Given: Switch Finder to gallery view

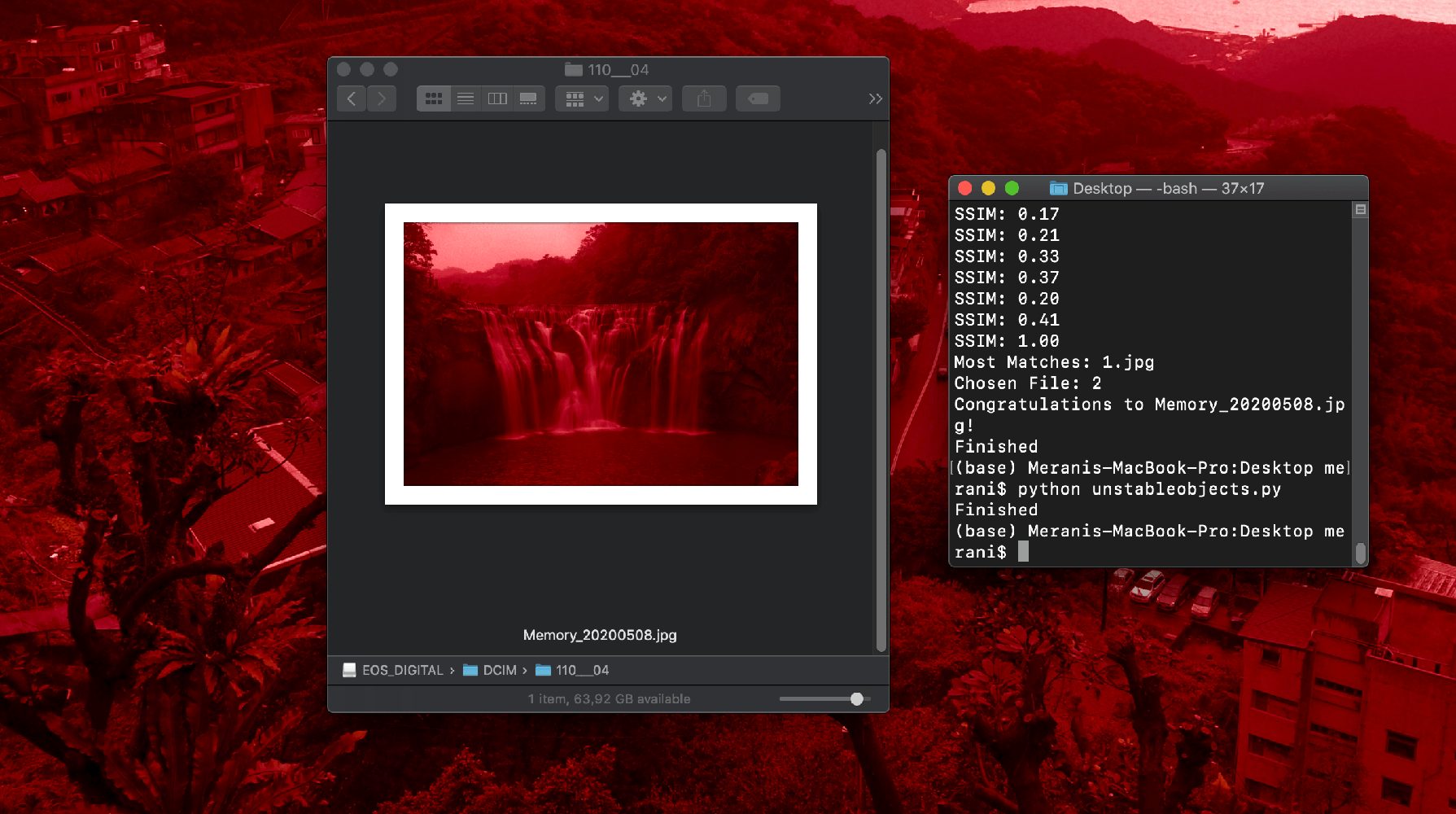Looking at the screenshot, I should [528, 98].
